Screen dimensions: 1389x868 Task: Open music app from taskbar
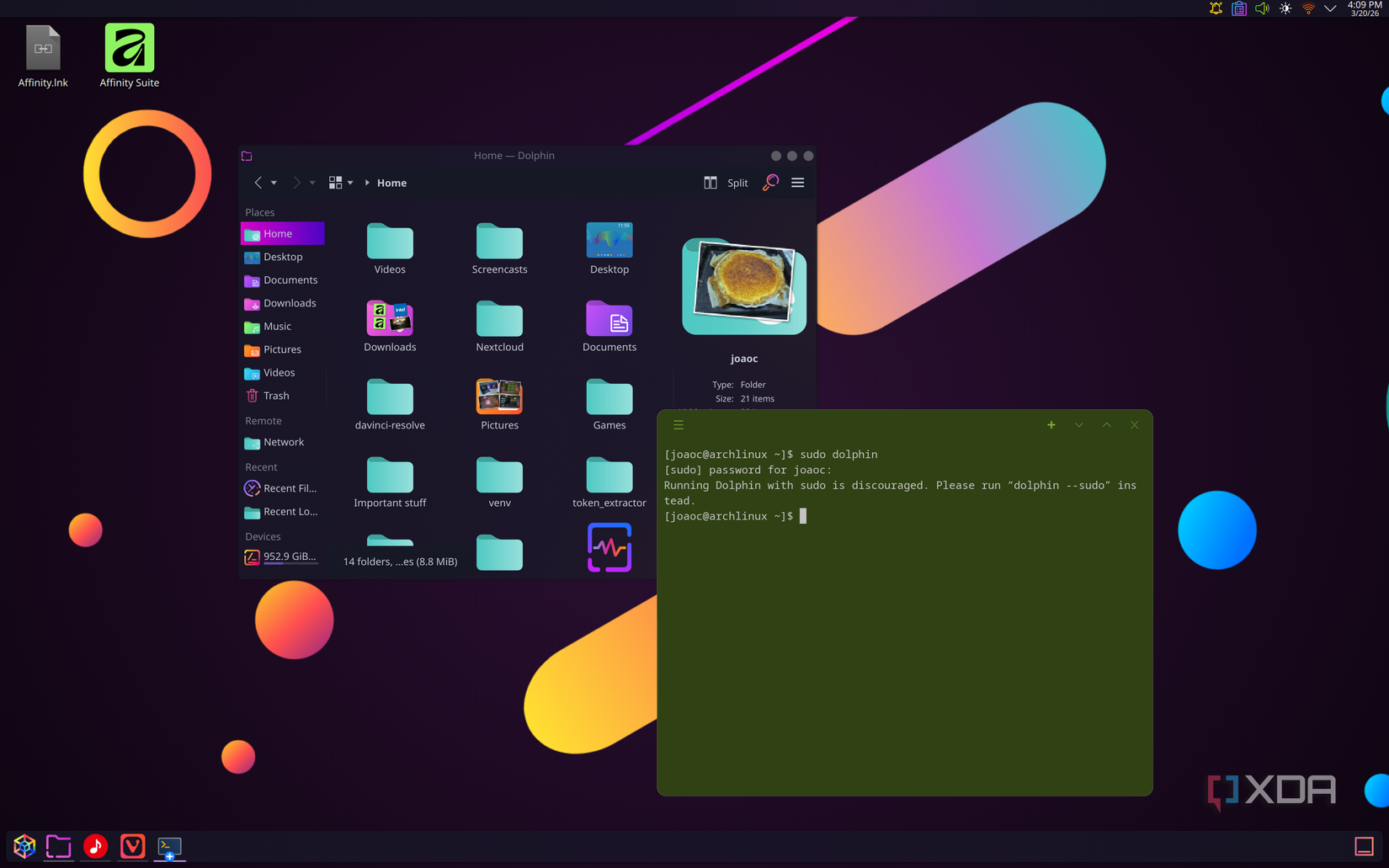point(96,846)
